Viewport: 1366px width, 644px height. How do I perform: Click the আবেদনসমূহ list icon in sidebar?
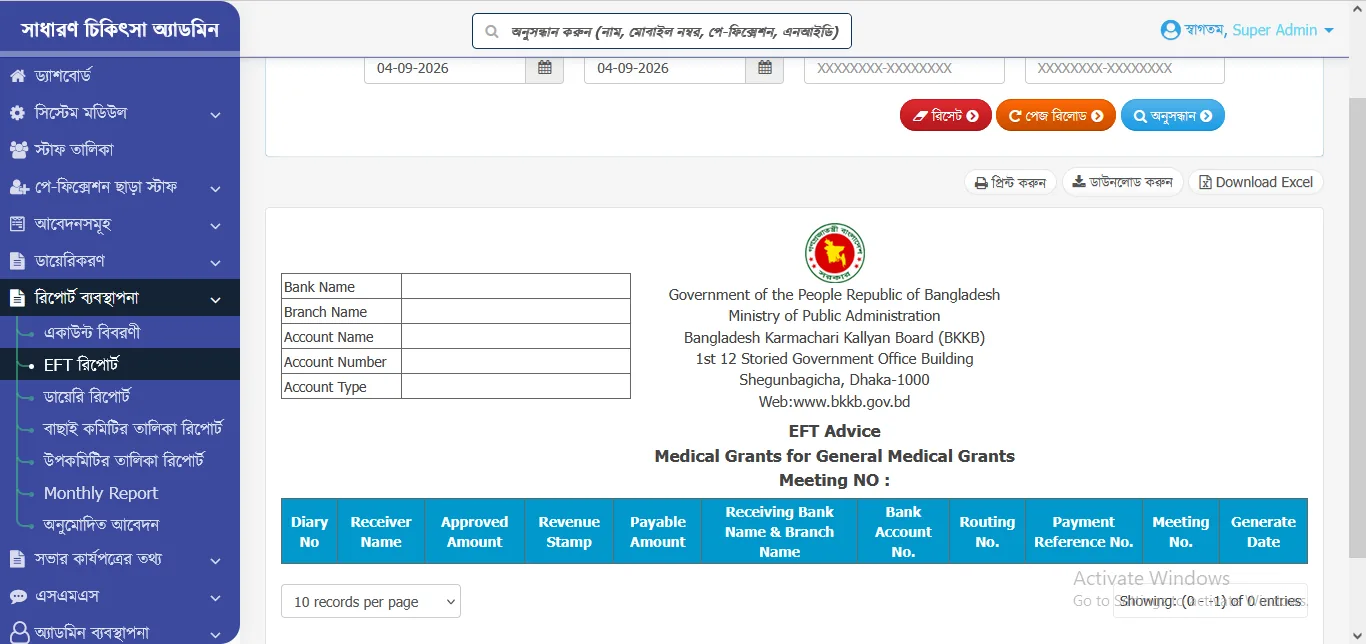[17, 225]
